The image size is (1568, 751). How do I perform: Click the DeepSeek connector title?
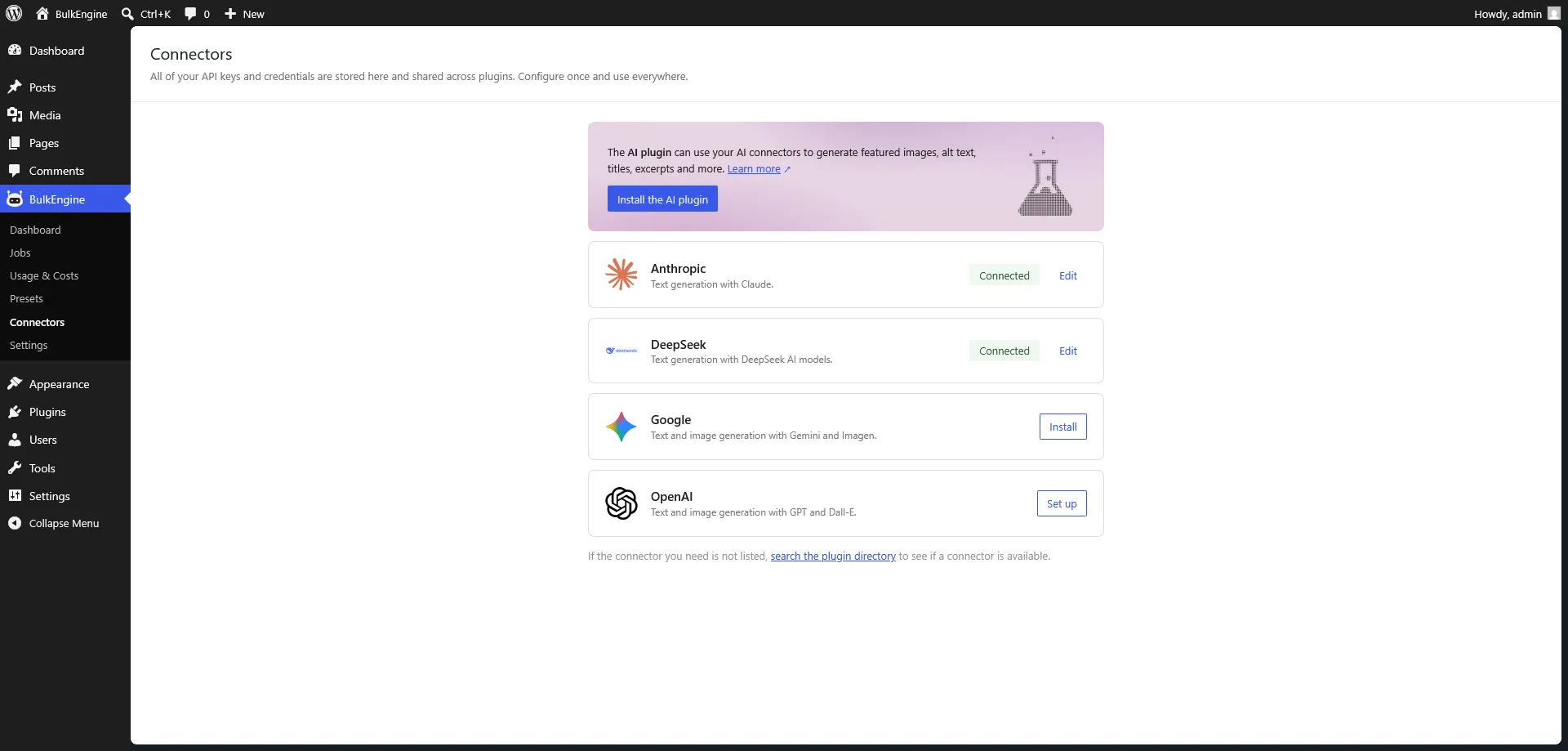coord(678,344)
